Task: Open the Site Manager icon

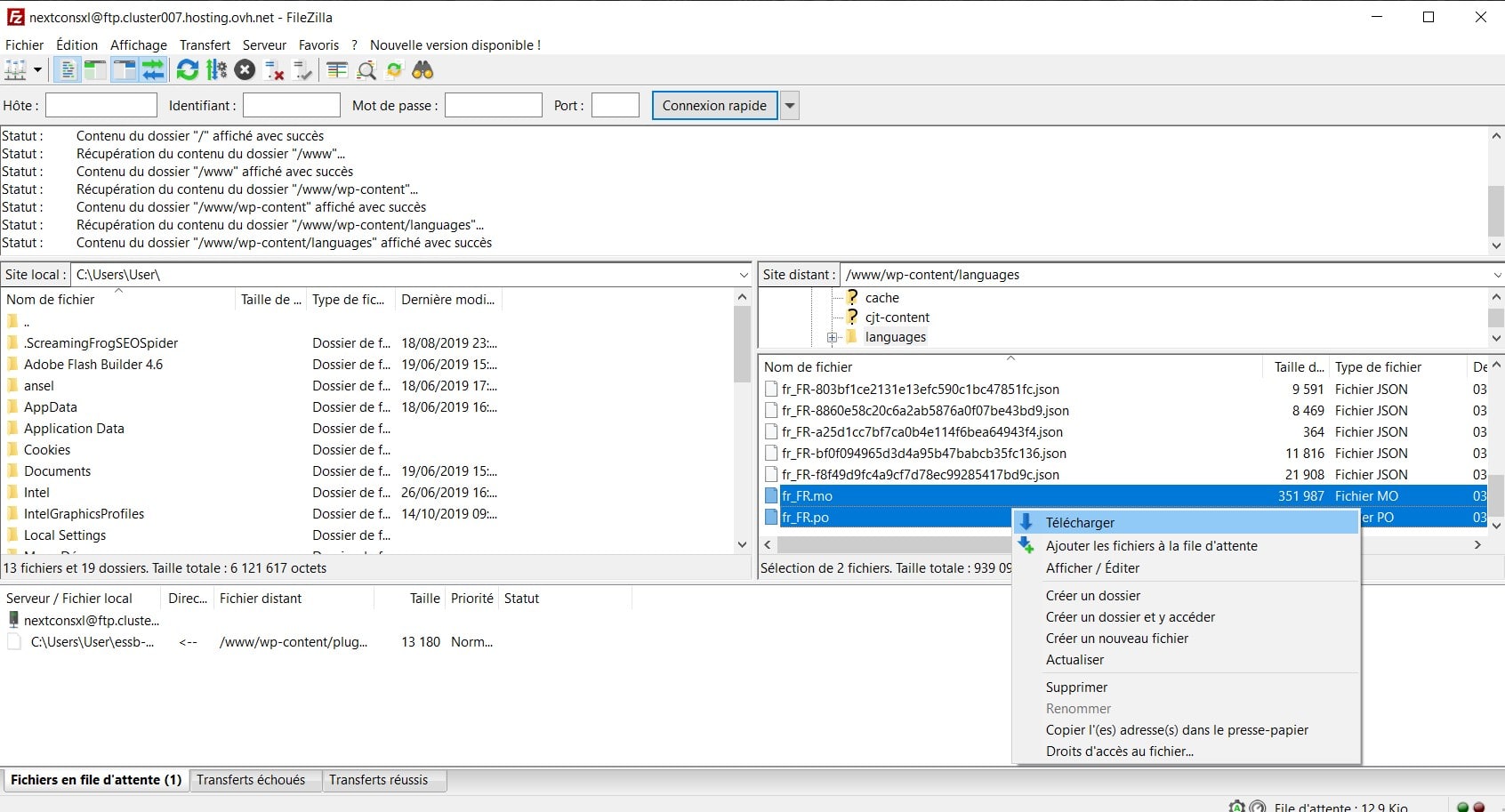Action: 16,70
